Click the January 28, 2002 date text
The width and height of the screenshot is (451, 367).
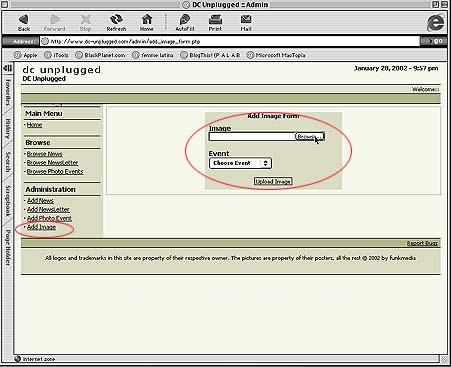point(396,68)
